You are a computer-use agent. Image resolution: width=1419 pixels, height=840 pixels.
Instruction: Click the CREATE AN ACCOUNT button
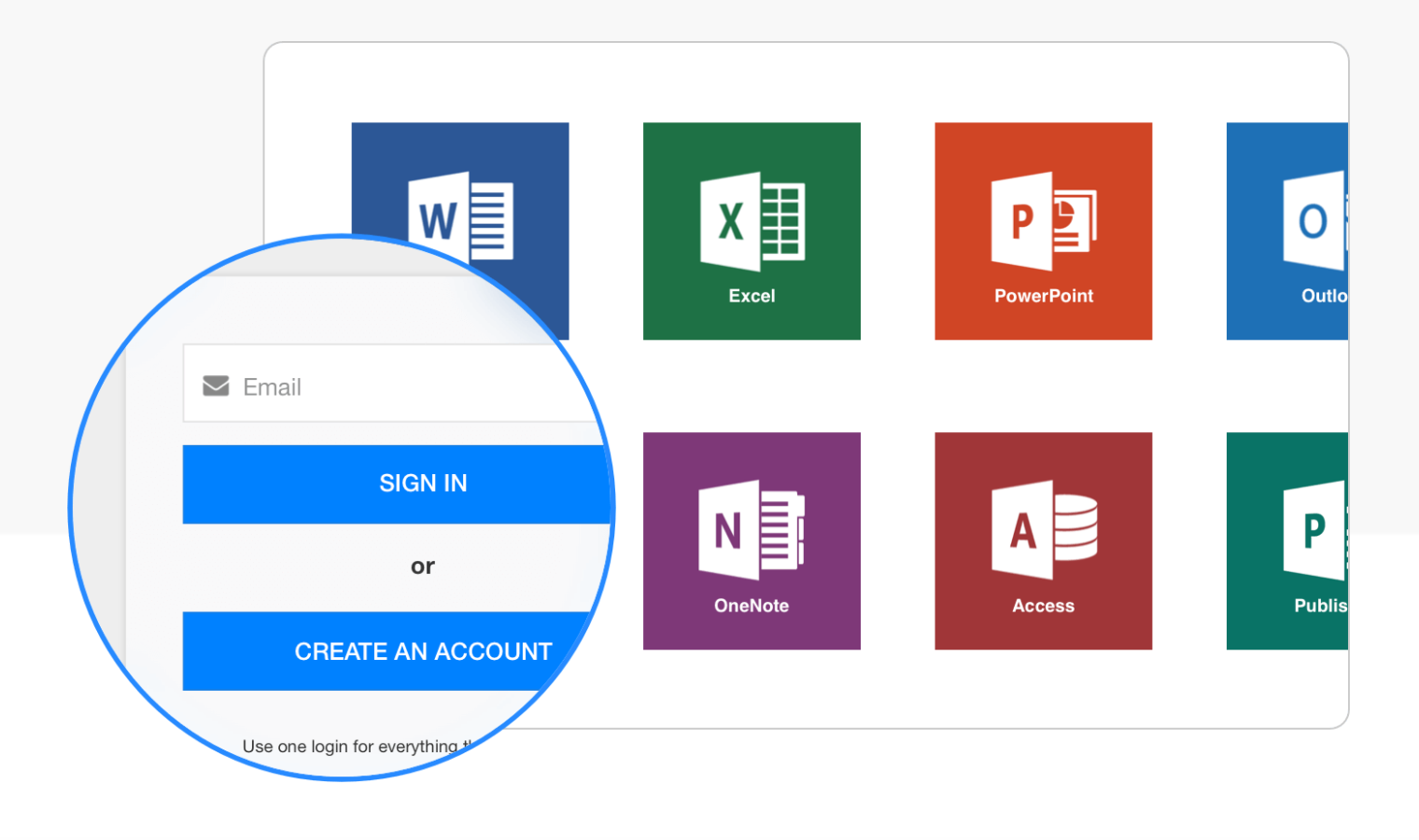pyautogui.click(x=387, y=651)
